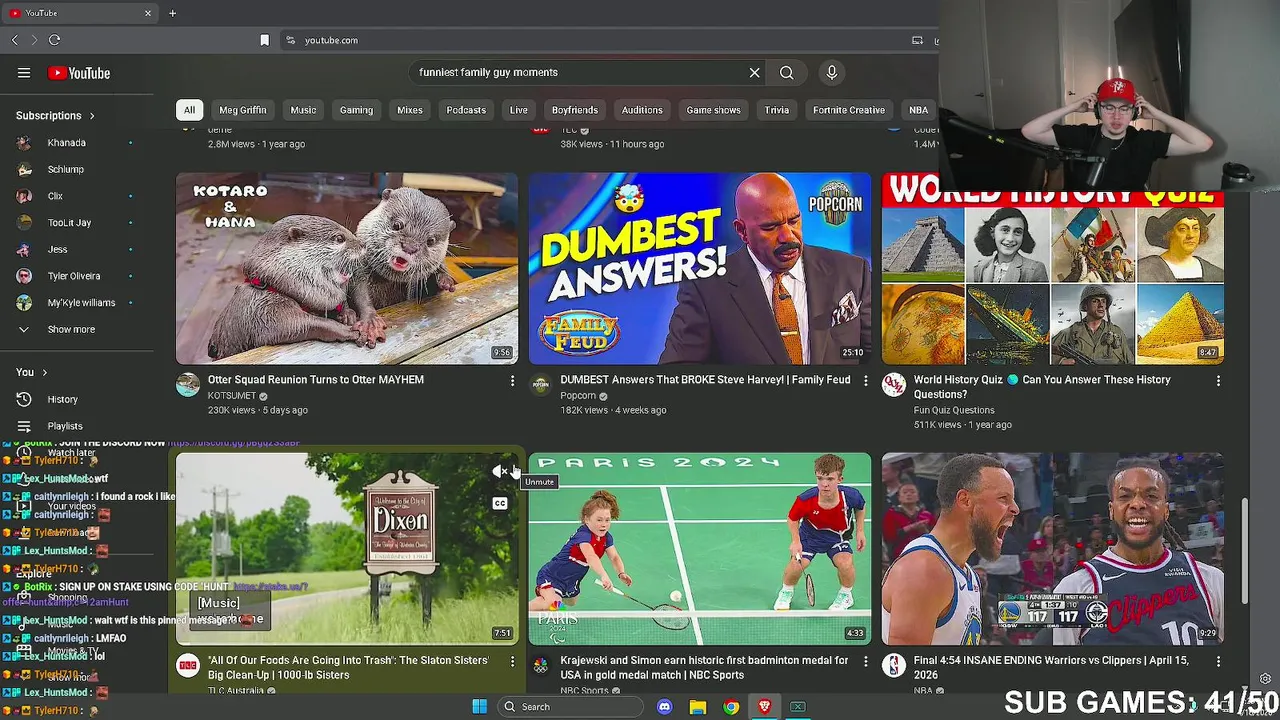Go back with the browser arrow
Image resolution: width=1280 pixels, height=720 pixels.
tap(14, 40)
